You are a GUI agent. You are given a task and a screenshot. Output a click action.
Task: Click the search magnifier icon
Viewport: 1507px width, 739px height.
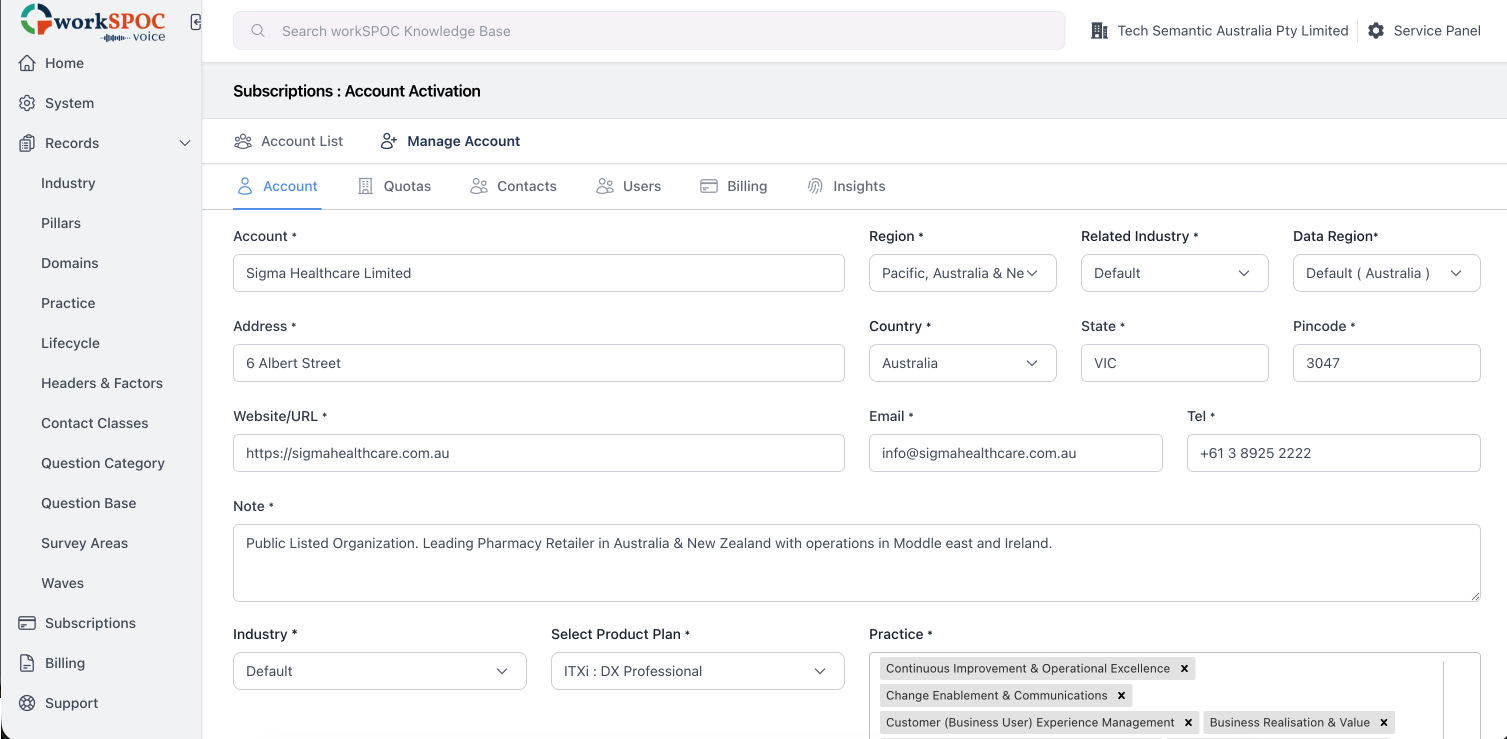point(258,31)
